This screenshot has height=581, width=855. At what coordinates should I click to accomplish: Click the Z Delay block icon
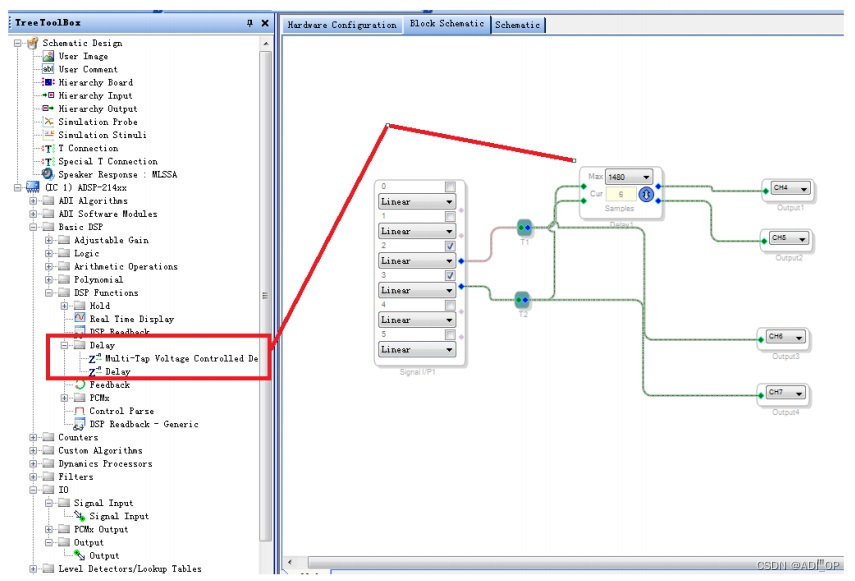[95, 371]
